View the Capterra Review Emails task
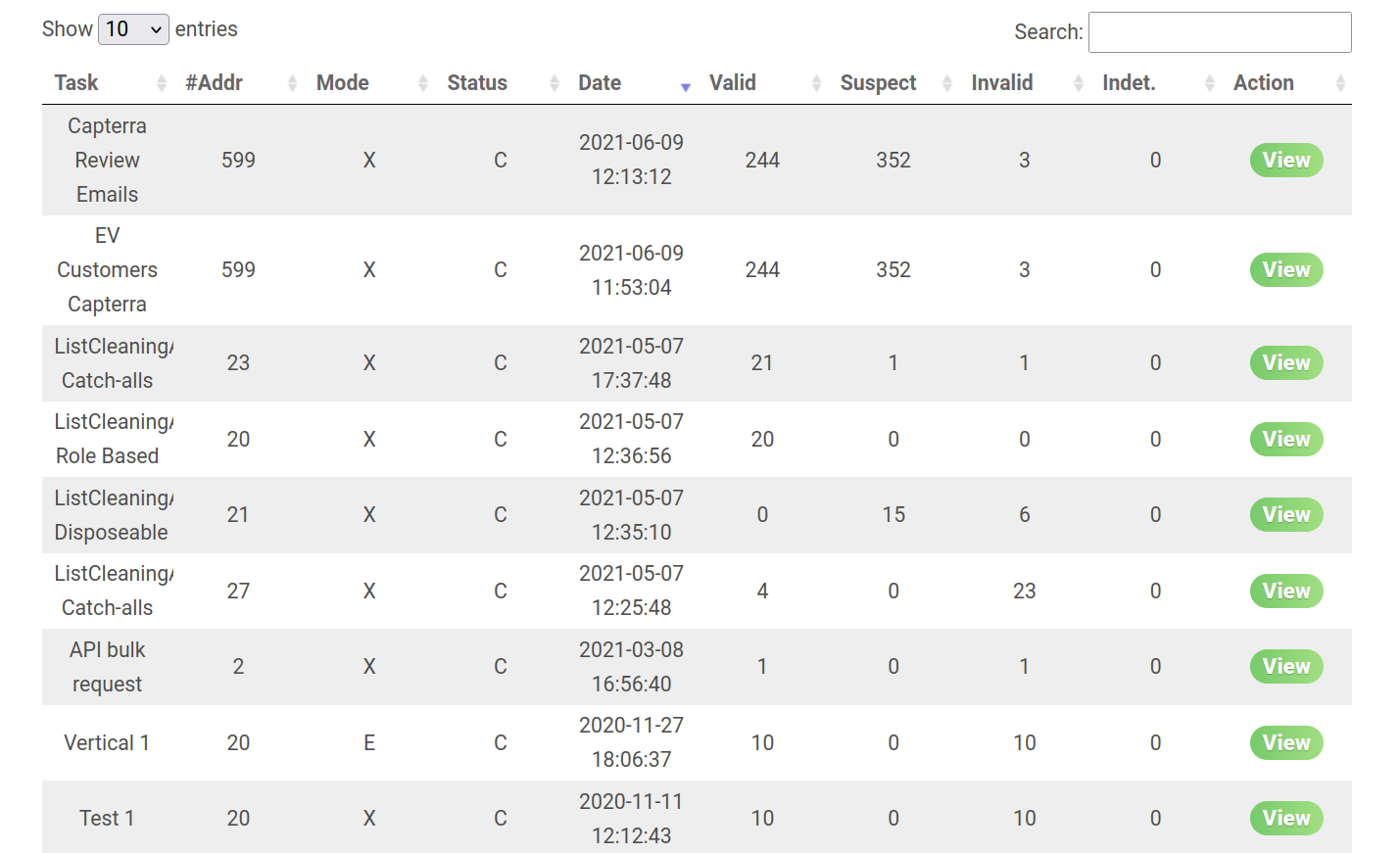The width and height of the screenshot is (1400, 853). point(1286,161)
